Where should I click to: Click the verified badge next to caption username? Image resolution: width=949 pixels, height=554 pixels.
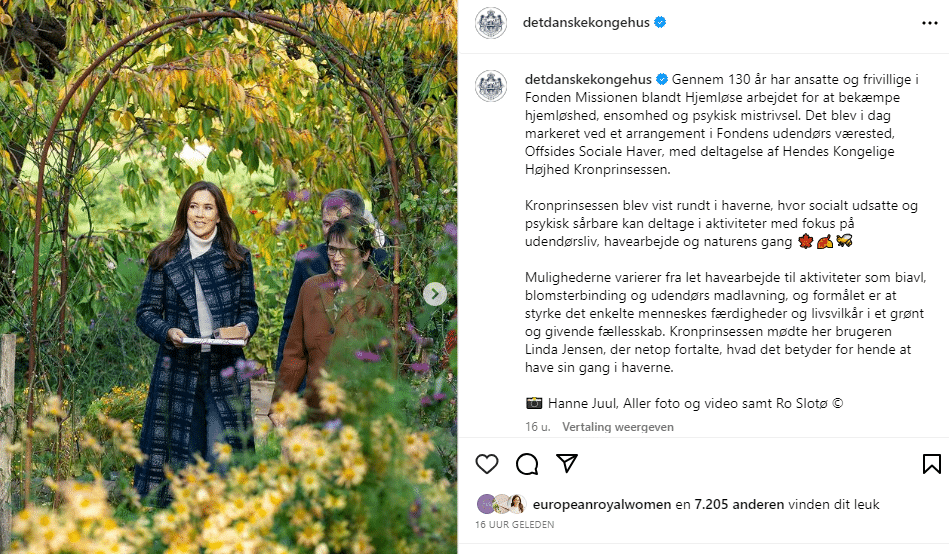click(662, 79)
